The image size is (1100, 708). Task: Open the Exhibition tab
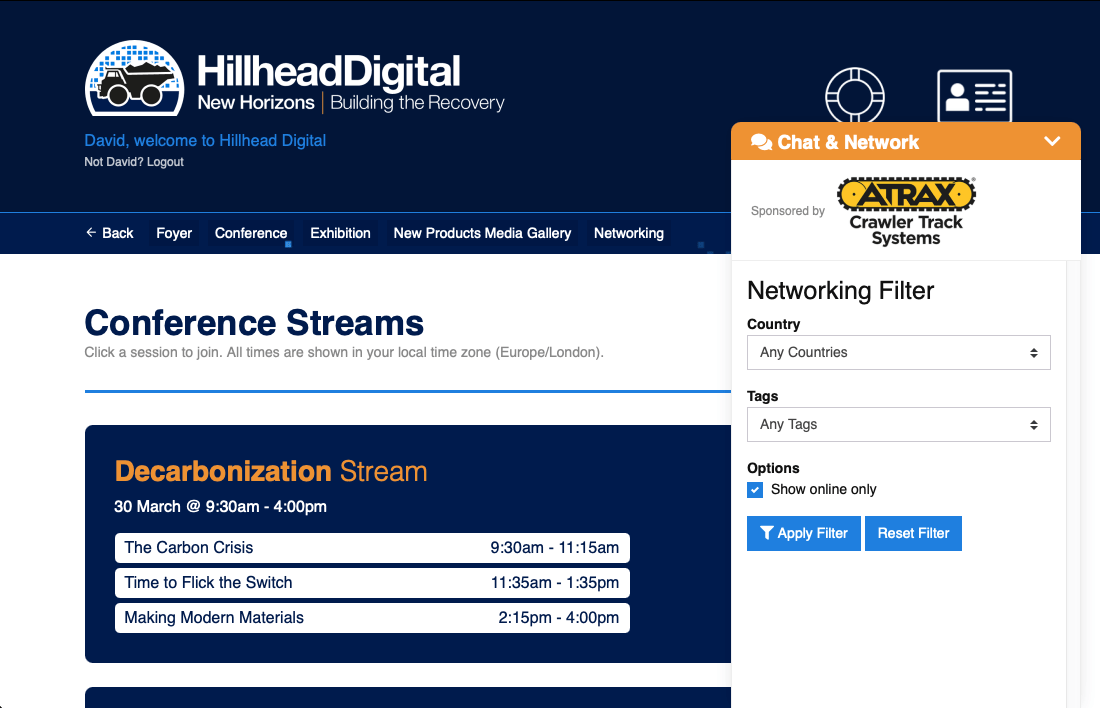click(340, 233)
